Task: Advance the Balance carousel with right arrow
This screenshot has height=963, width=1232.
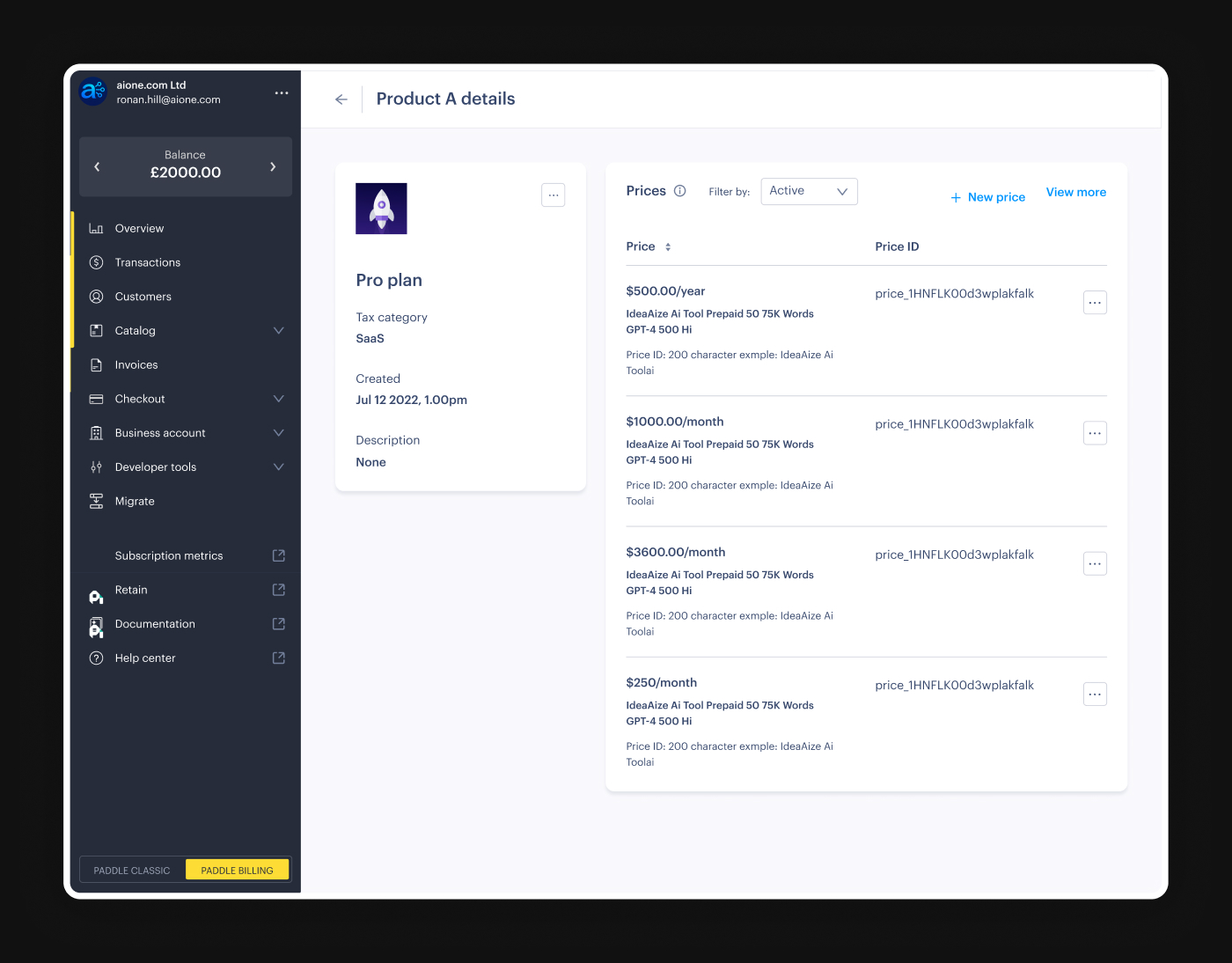Action: point(274,166)
